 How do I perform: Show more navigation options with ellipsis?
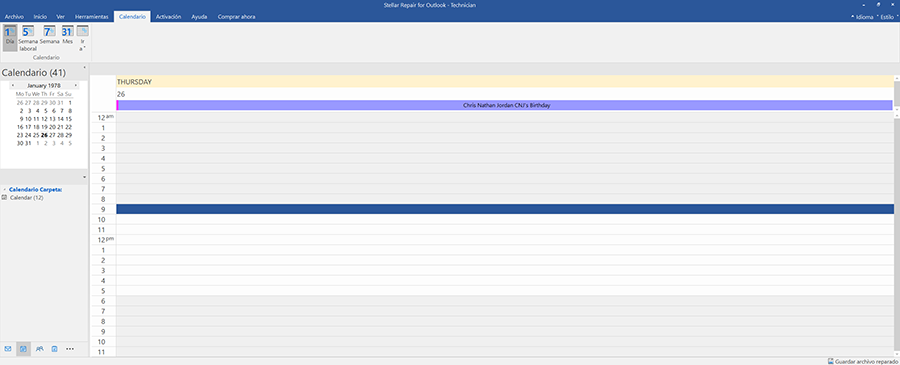(70, 348)
